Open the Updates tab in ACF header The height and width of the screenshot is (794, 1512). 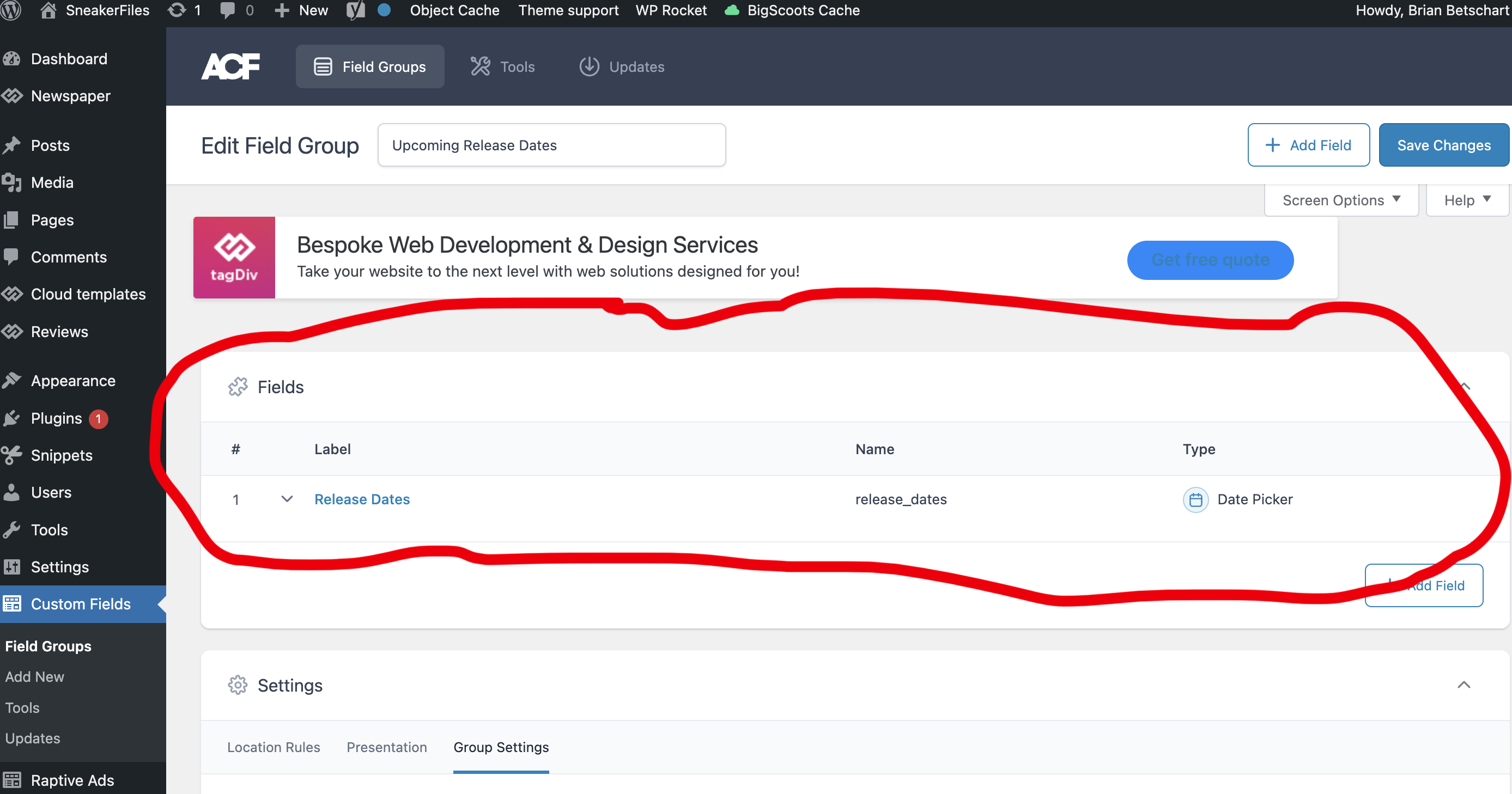(622, 66)
